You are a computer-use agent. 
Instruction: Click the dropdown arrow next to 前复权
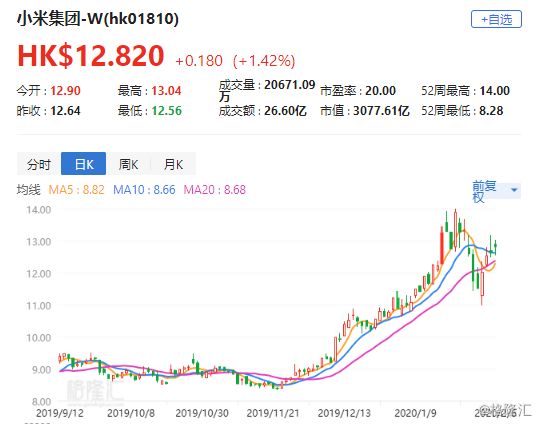514,190
